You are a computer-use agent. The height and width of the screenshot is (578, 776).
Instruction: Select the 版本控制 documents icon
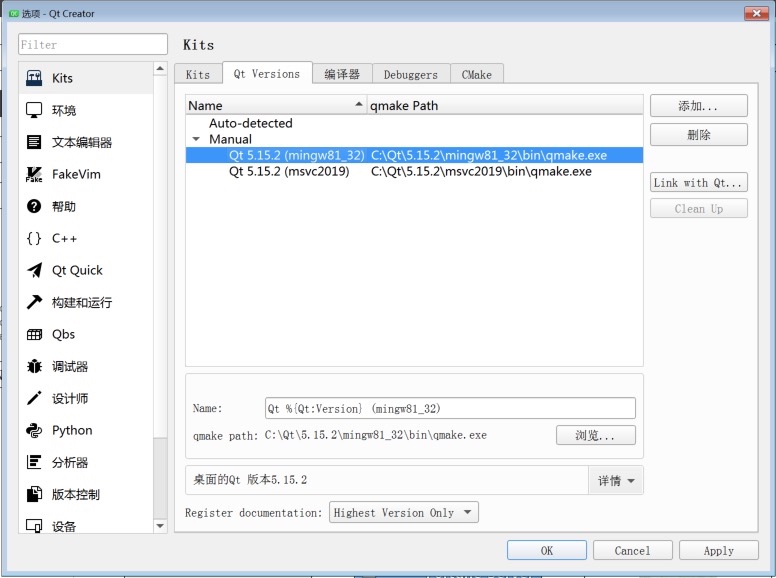pyautogui.click(x=34, y=494)
